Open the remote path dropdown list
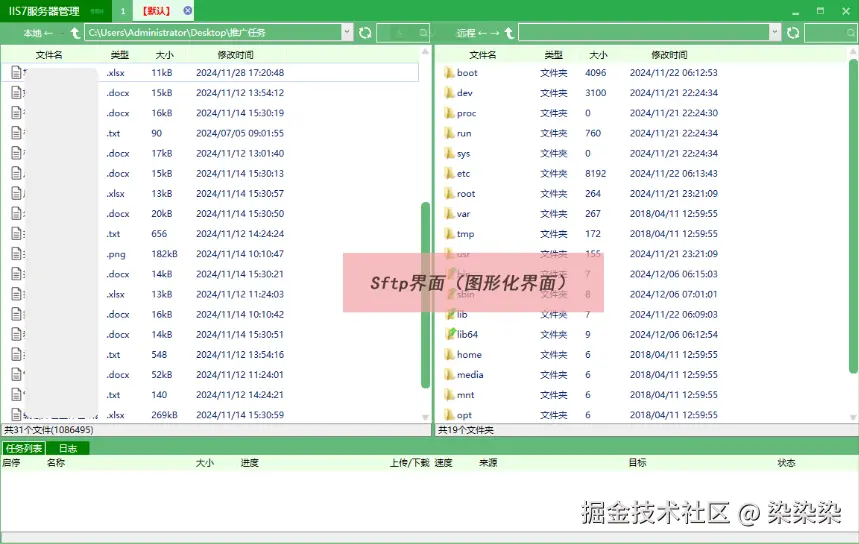The height and width of the screenshot is (544, 859). [x=775, y=32]
